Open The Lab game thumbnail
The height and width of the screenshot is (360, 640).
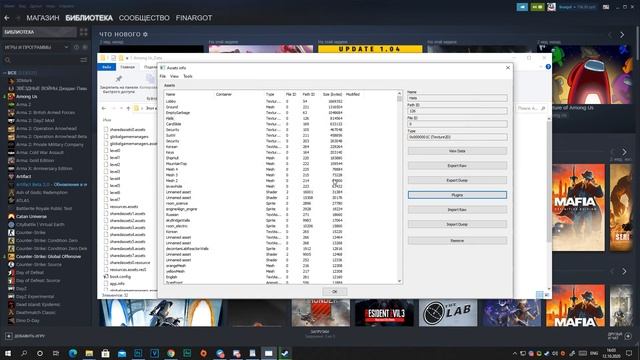tap(448, 313)
